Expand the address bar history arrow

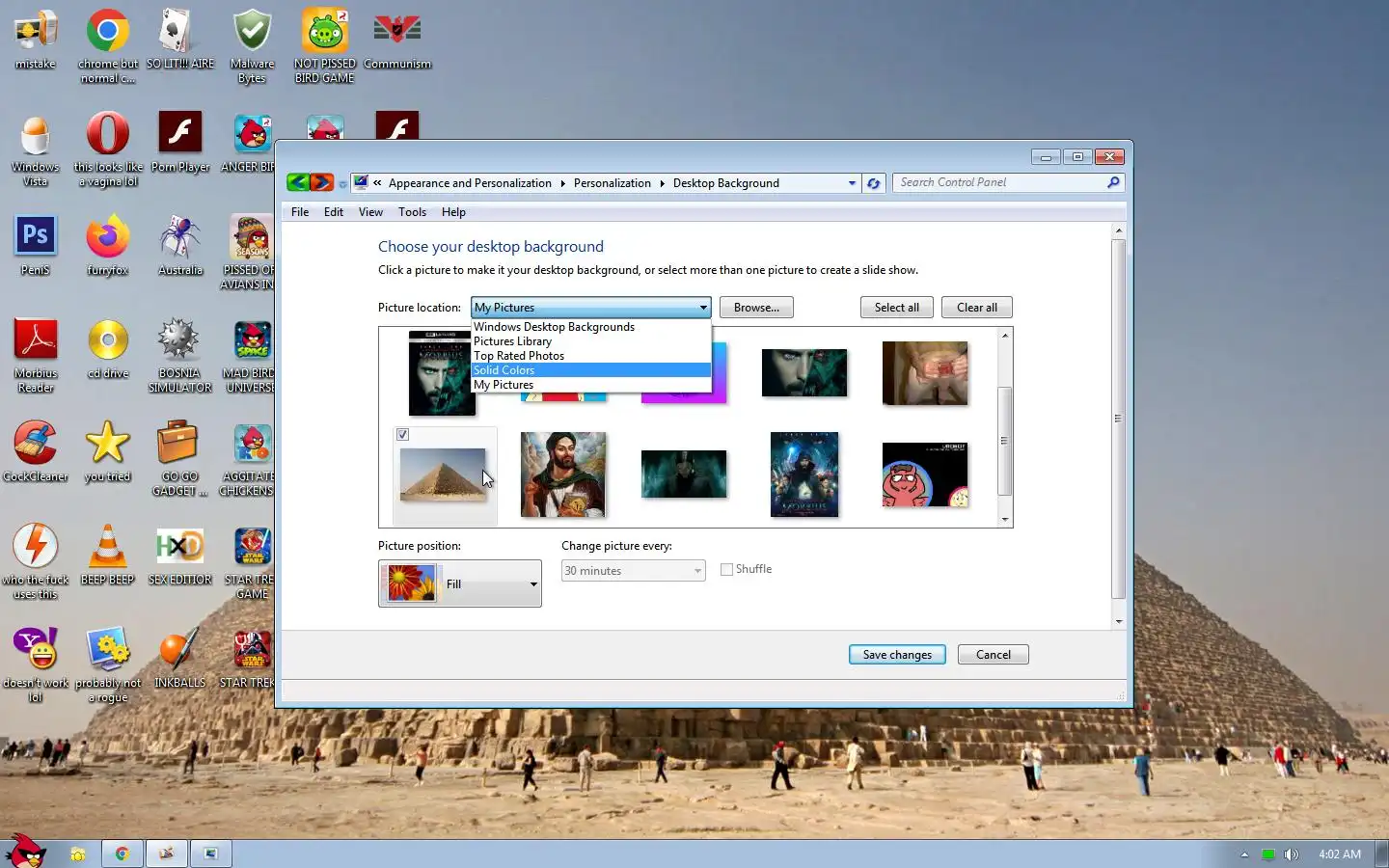852,183
